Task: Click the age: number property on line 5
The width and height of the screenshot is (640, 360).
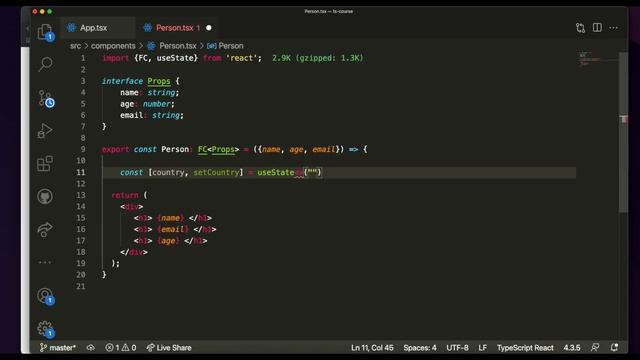Action: pyautogui.click(x=147, y=104)
